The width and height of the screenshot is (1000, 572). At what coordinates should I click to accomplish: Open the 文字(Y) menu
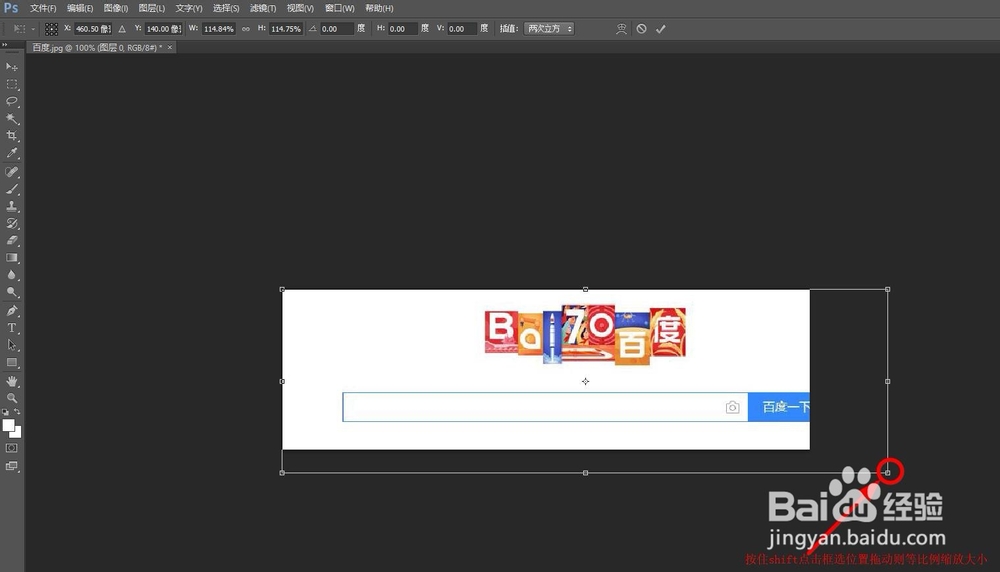tap(189, 8)
